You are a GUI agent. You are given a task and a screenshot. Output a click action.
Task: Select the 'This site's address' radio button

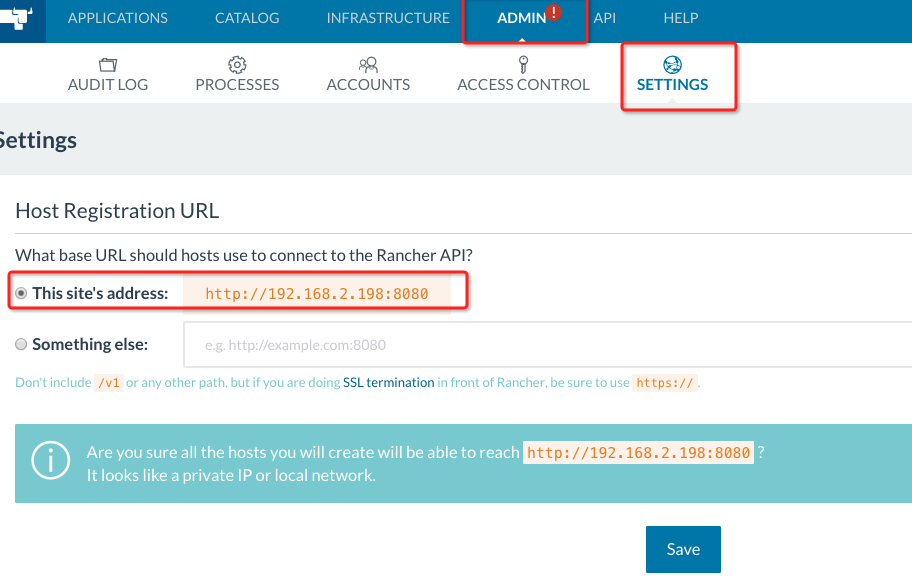tap(21, 293)
